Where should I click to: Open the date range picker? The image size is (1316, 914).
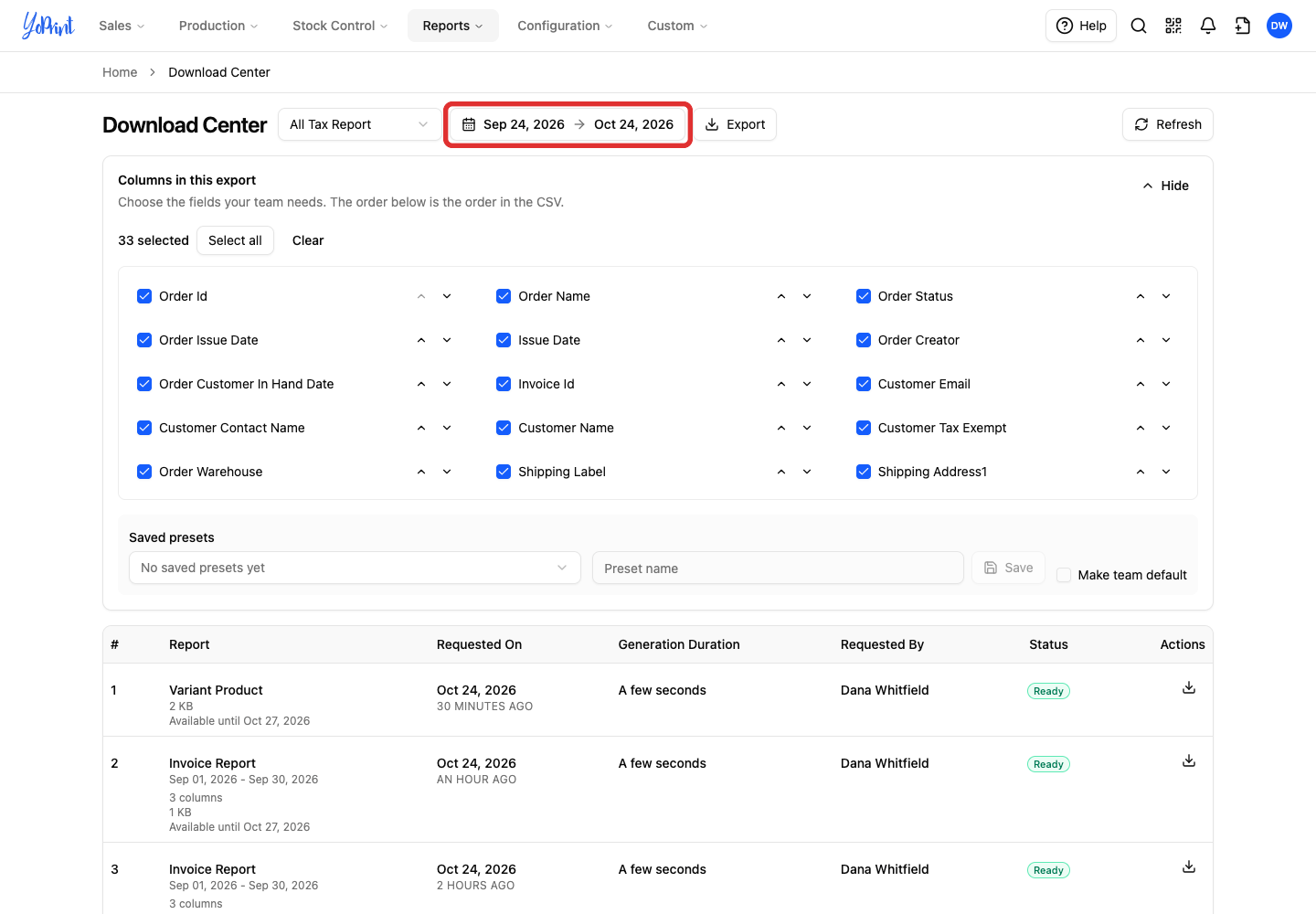coord(568,124)
